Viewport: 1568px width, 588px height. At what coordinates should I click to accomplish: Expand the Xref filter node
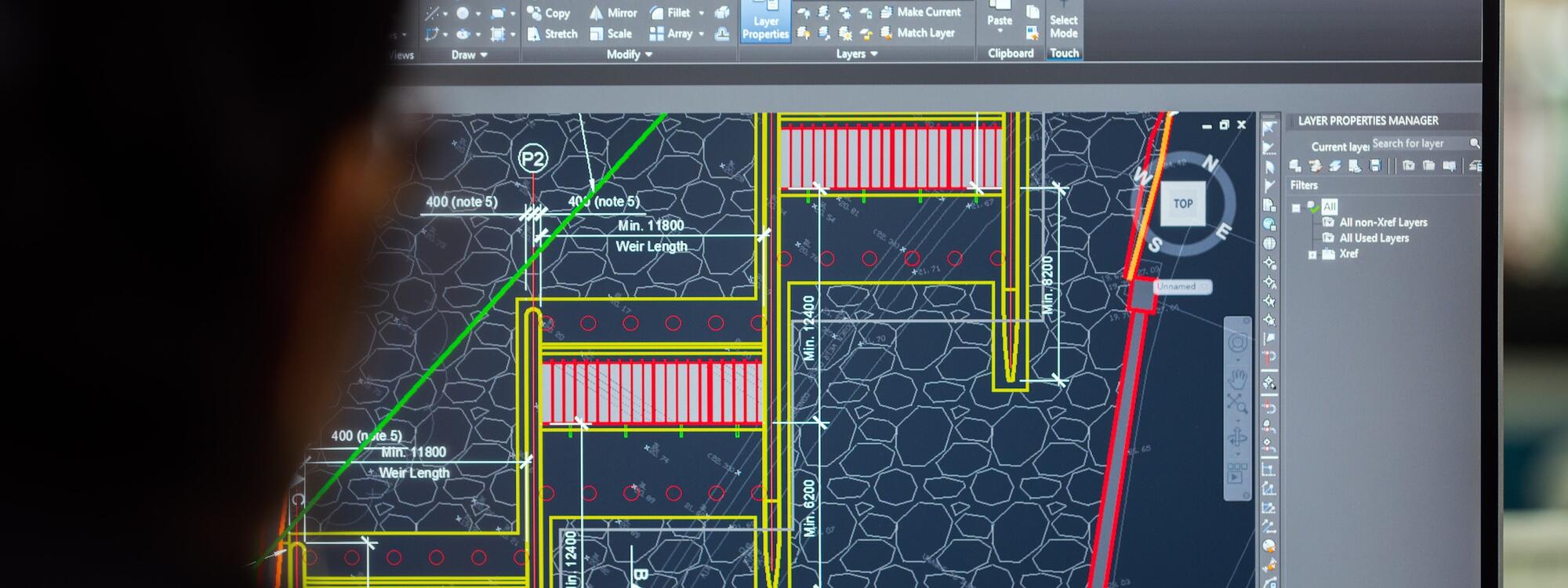(x=1312, y=255)
